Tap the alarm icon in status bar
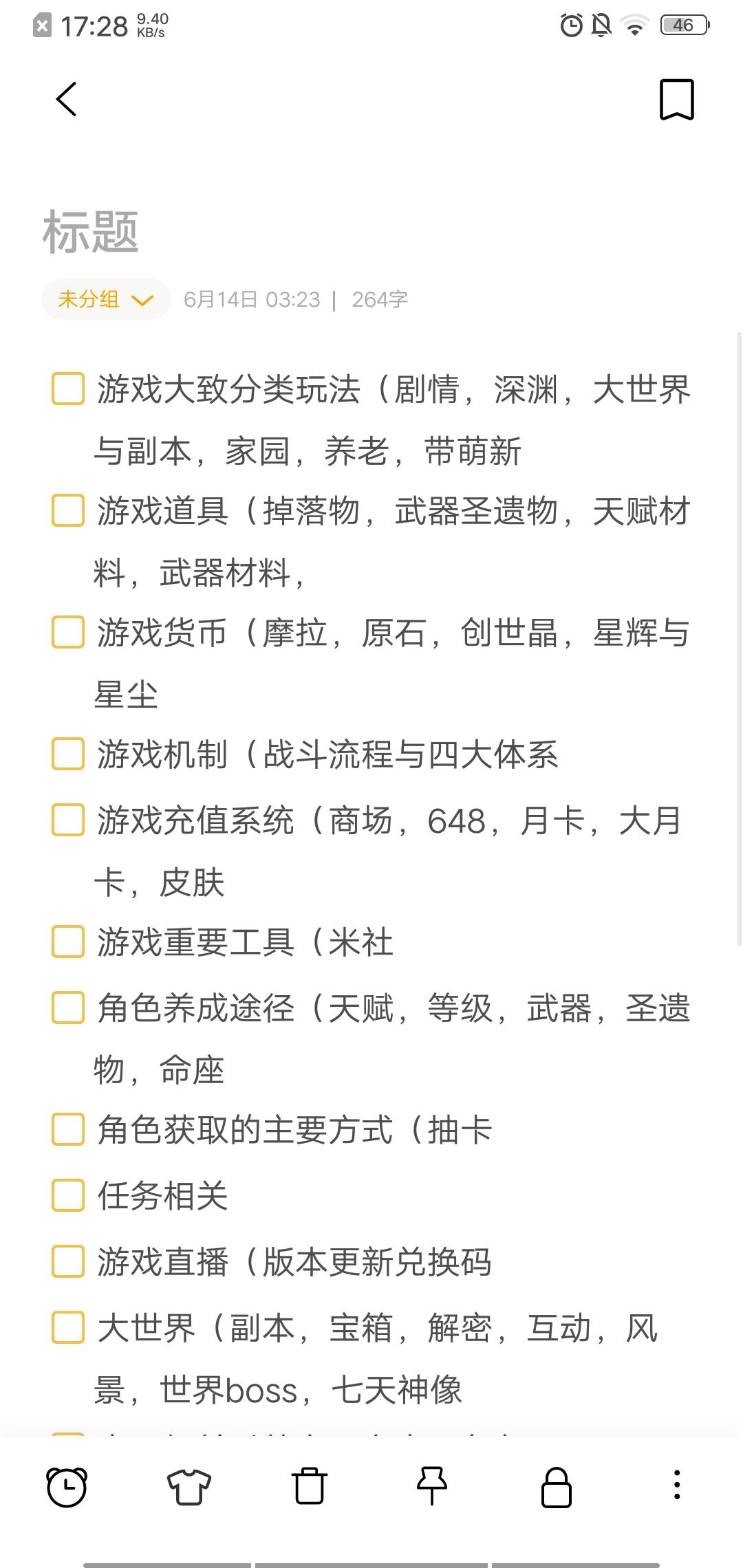 [571, 25]
